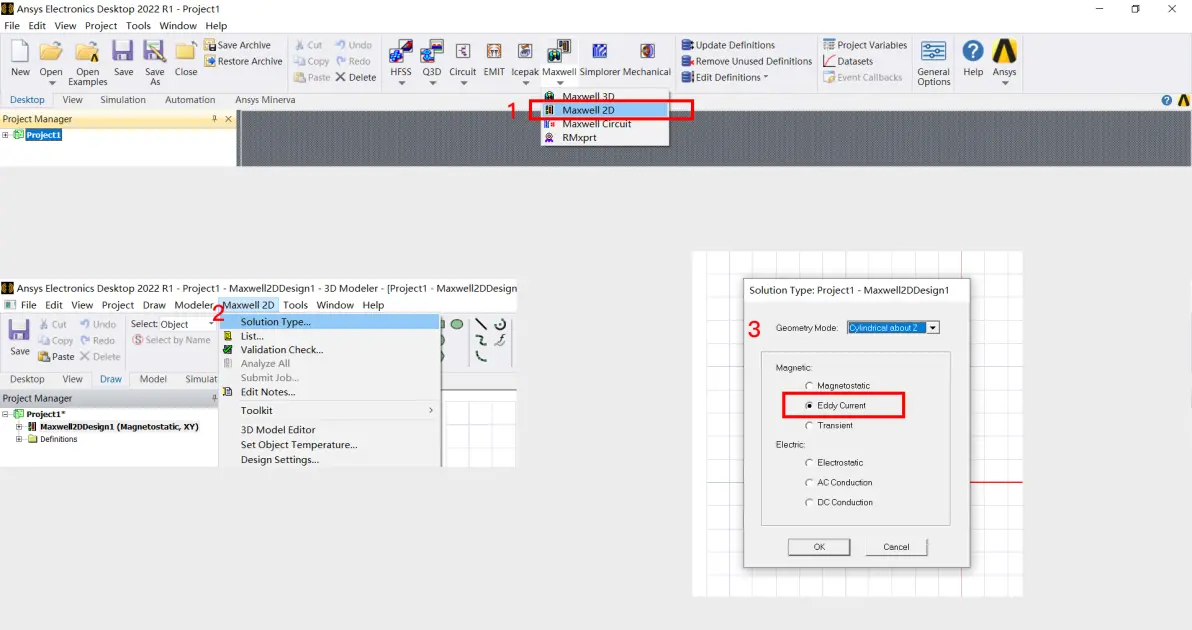Click Edit Notes... menu entry
Viewport: 1192px width, 630px height.
point(331,392)
